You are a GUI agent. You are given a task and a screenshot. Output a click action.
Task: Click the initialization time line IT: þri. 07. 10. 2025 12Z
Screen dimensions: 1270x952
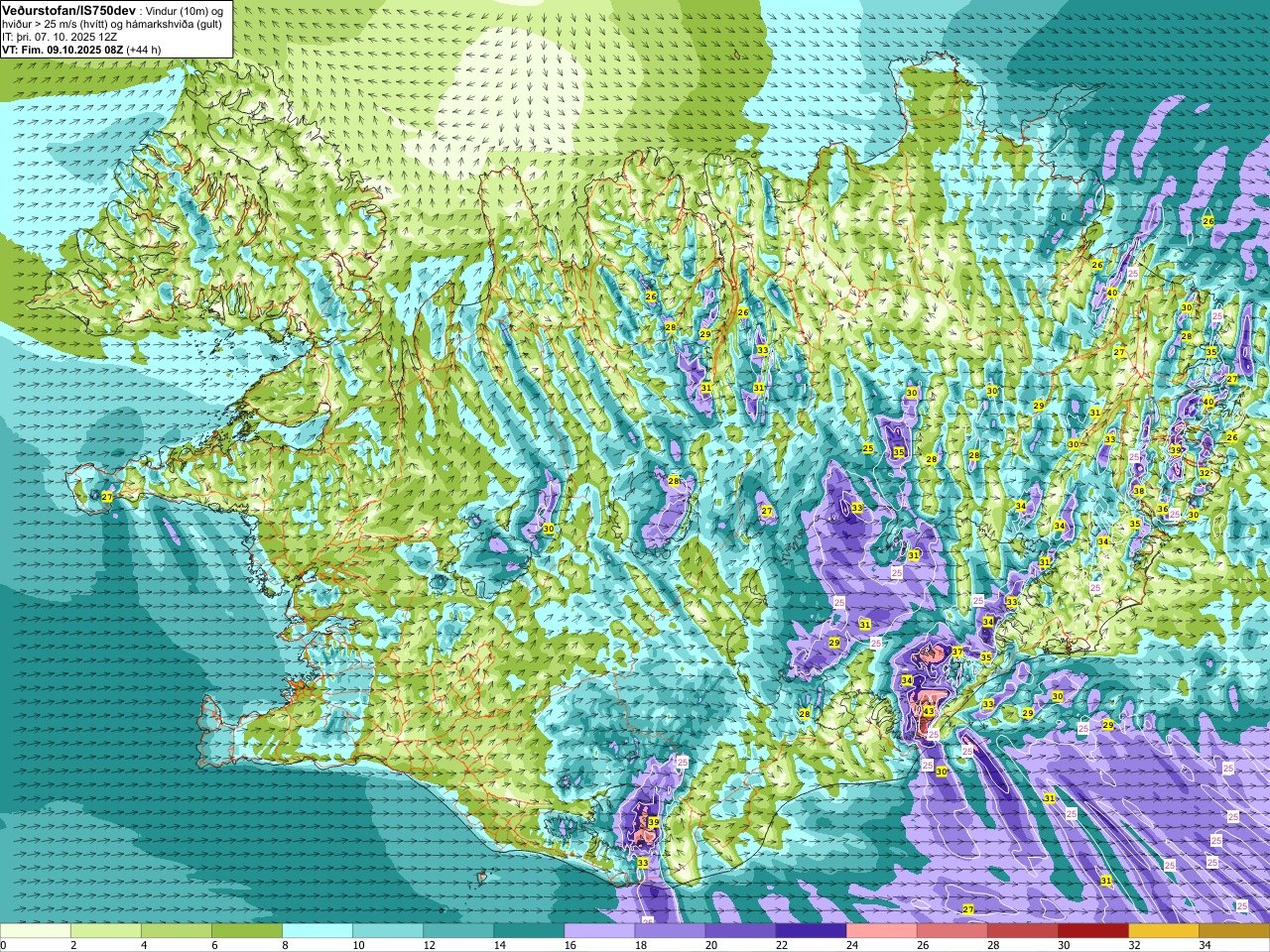point(60,37)
